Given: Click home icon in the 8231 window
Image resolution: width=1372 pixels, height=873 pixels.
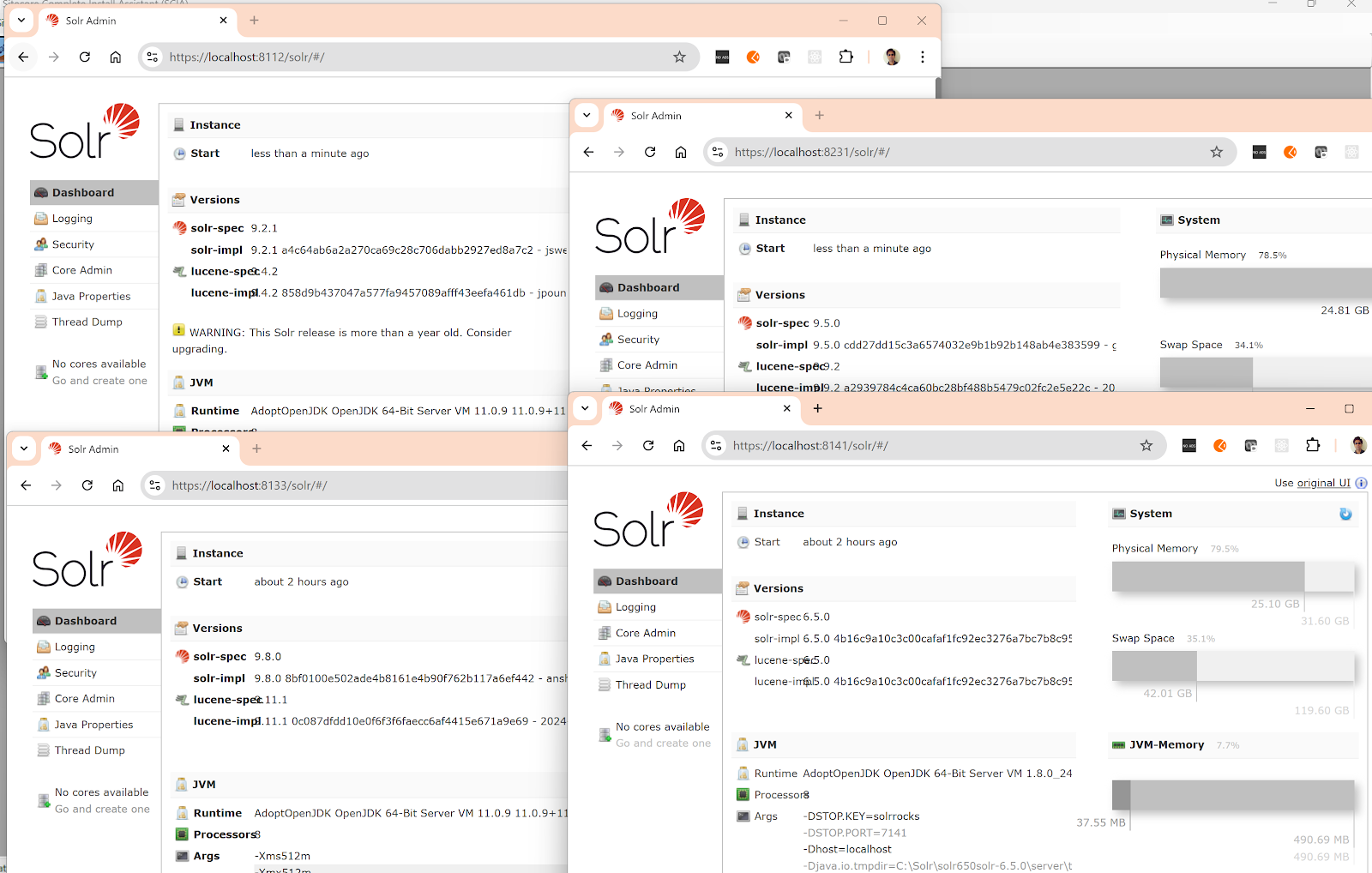Looking at the screenshot, I should click(x=681, y=152).
